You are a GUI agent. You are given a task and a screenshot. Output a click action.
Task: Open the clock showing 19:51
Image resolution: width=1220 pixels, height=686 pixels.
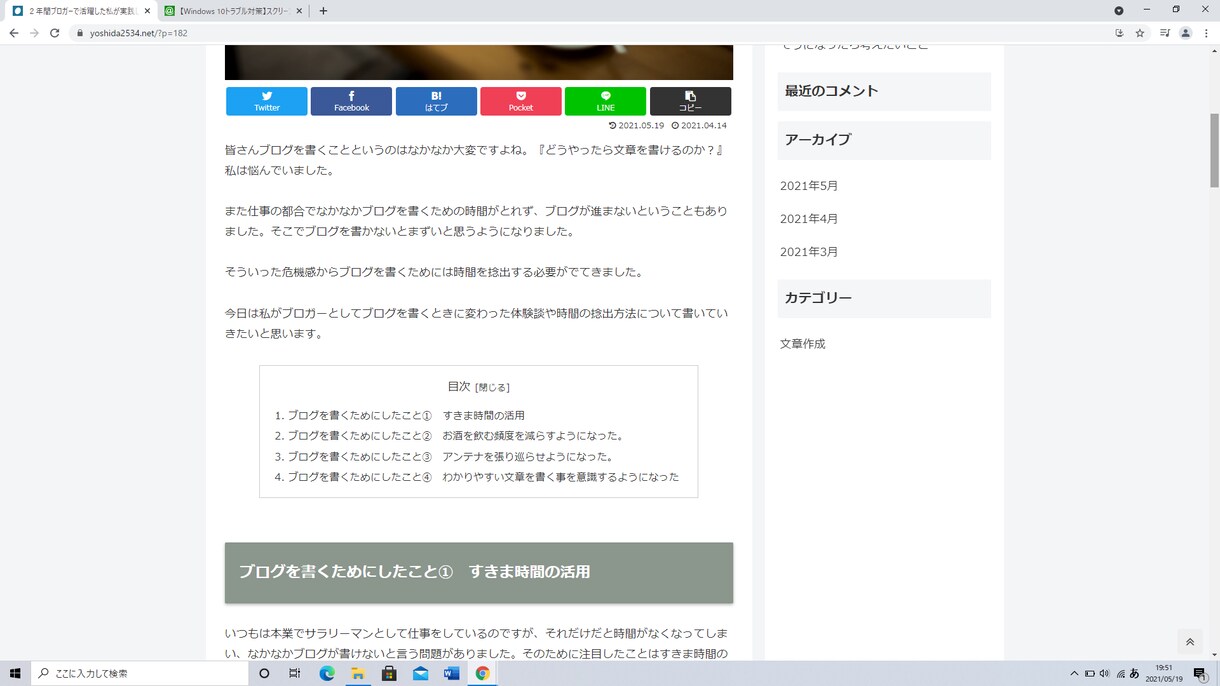(x=1164, y=673)
